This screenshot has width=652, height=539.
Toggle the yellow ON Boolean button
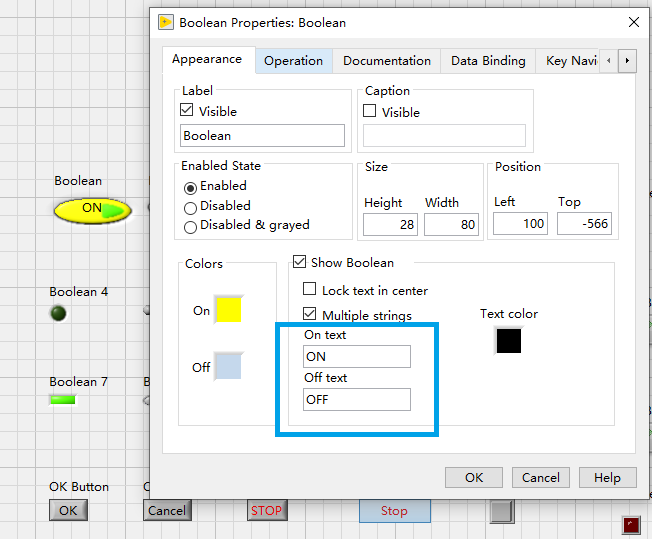[93, 210]
